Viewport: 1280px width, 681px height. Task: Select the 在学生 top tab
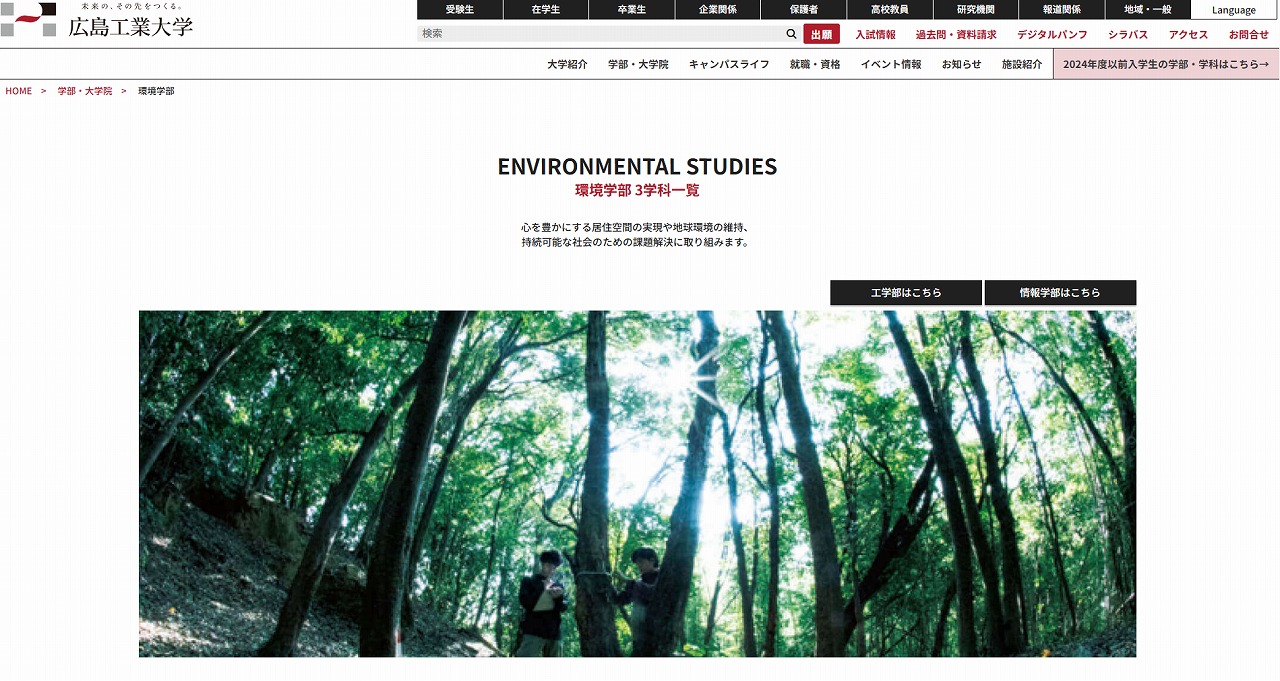click(x=545, y=10)
